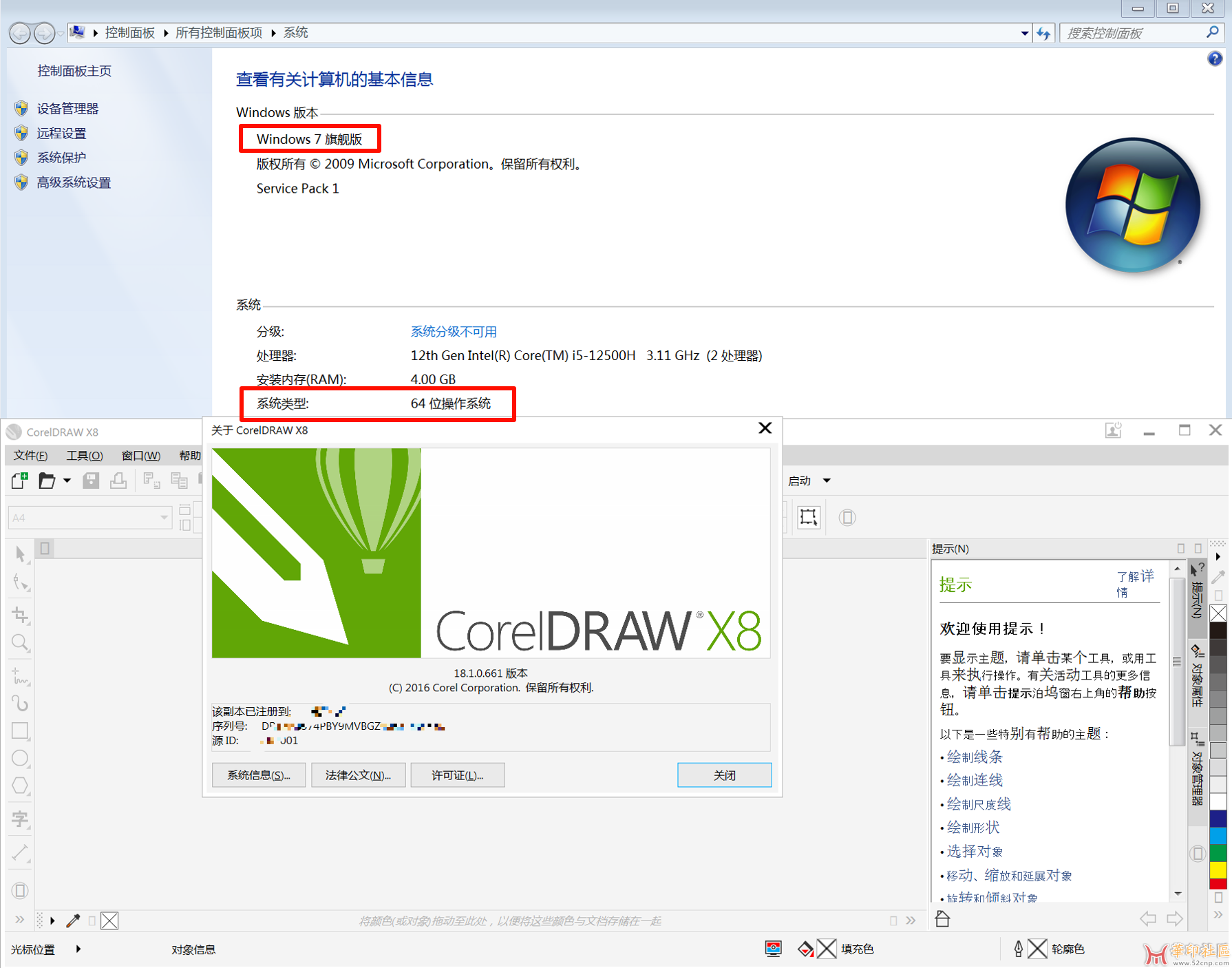
Task: Open the 窗口(W) menu
Action: click(x=141, y=456)
